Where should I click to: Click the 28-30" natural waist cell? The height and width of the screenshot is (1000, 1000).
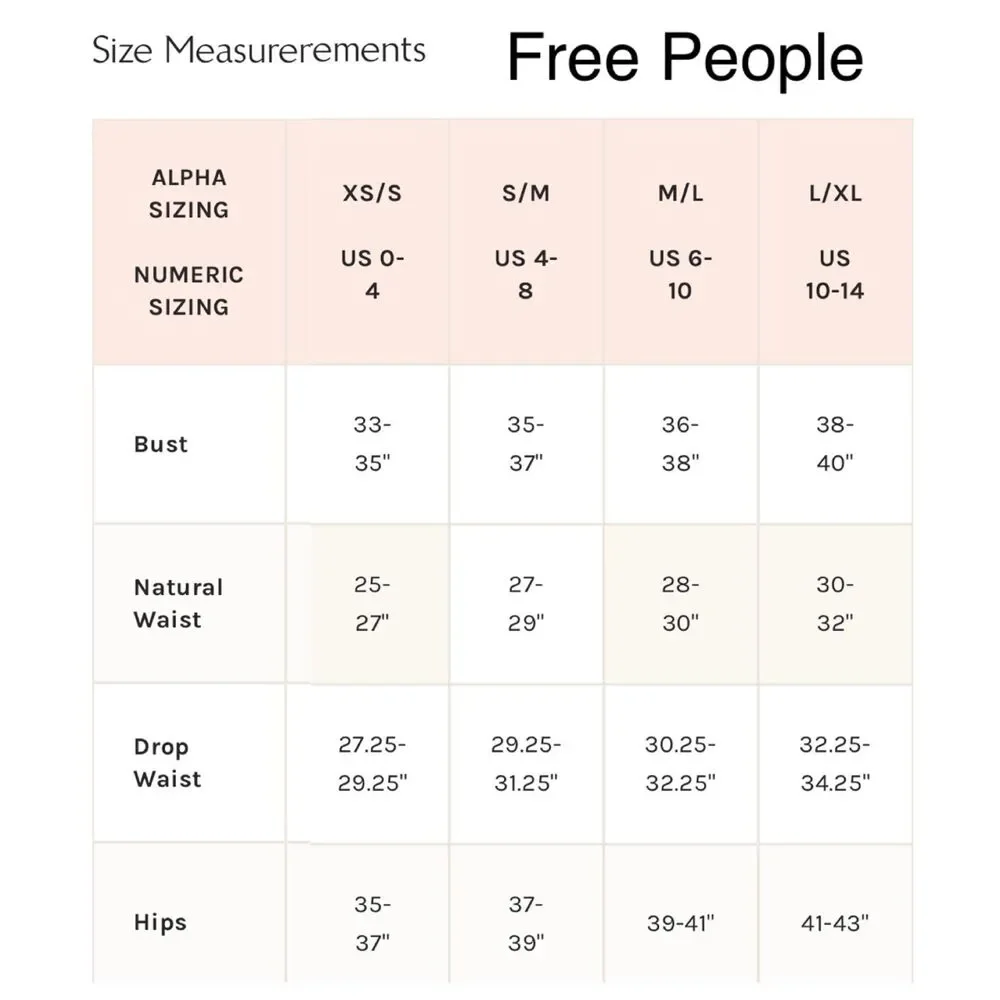coord(680,603)
